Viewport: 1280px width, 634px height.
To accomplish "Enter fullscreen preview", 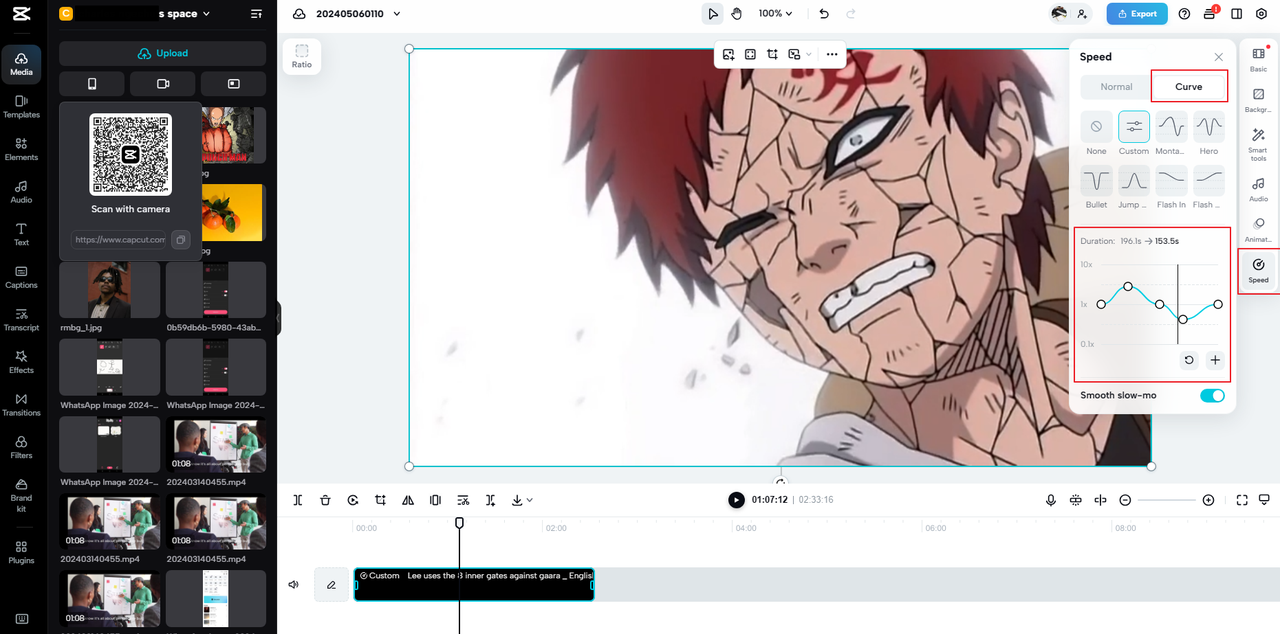I will pyautogui.click(x=1242, y=500).
